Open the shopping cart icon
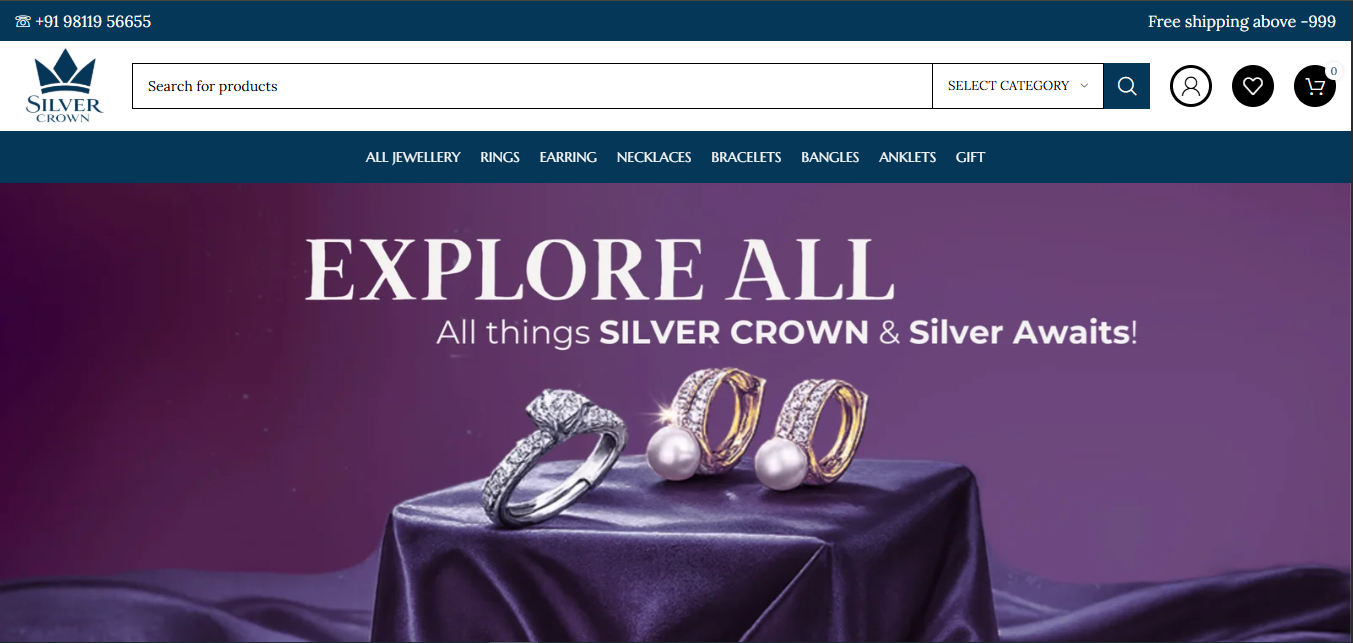 (1315, 86)
